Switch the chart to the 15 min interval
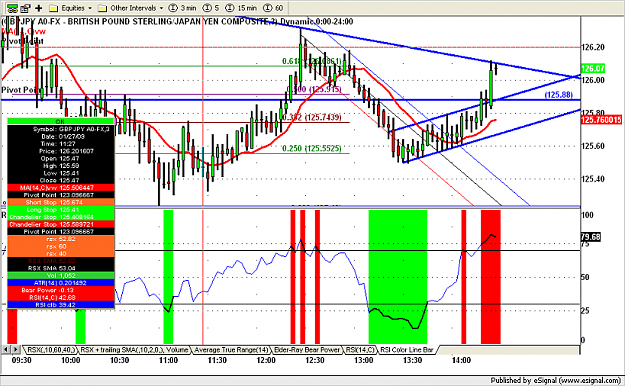Image resolution: width=625 pixels, height=386 pixels. (241, 8)
